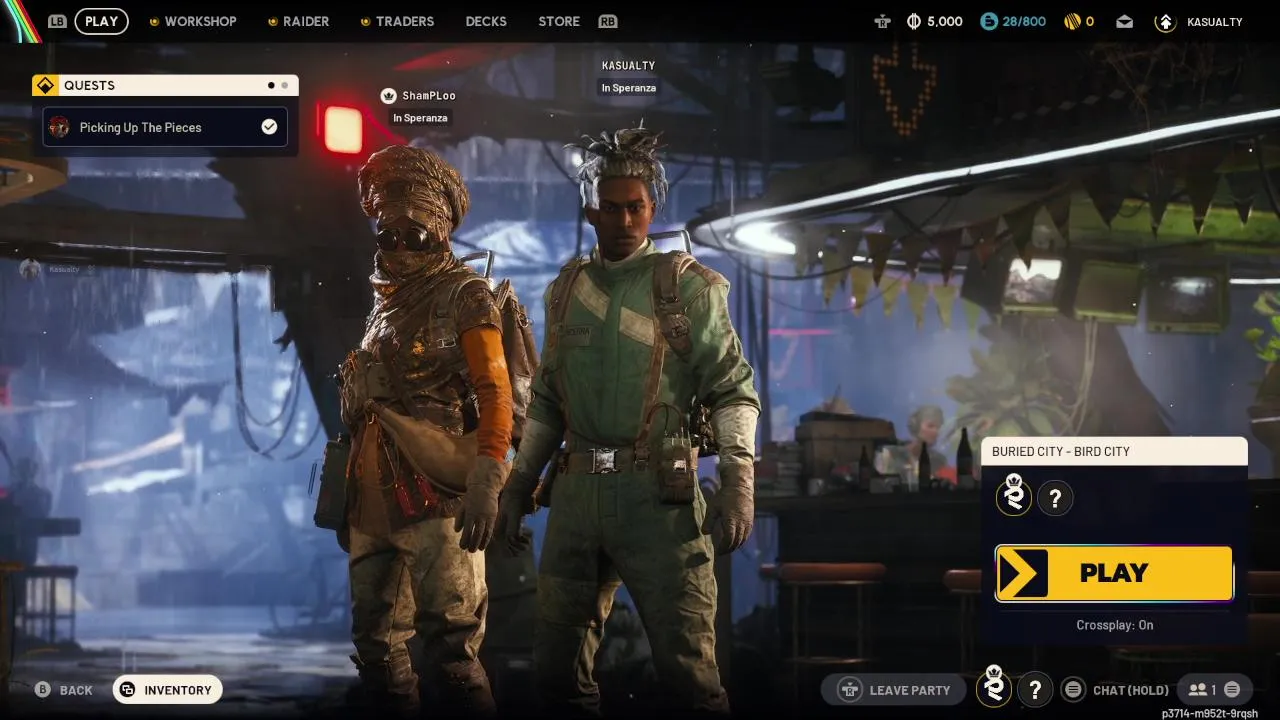Click the yellow token icon showing 0
This screenshot has height=720, width=1280.
[1071, 21]
